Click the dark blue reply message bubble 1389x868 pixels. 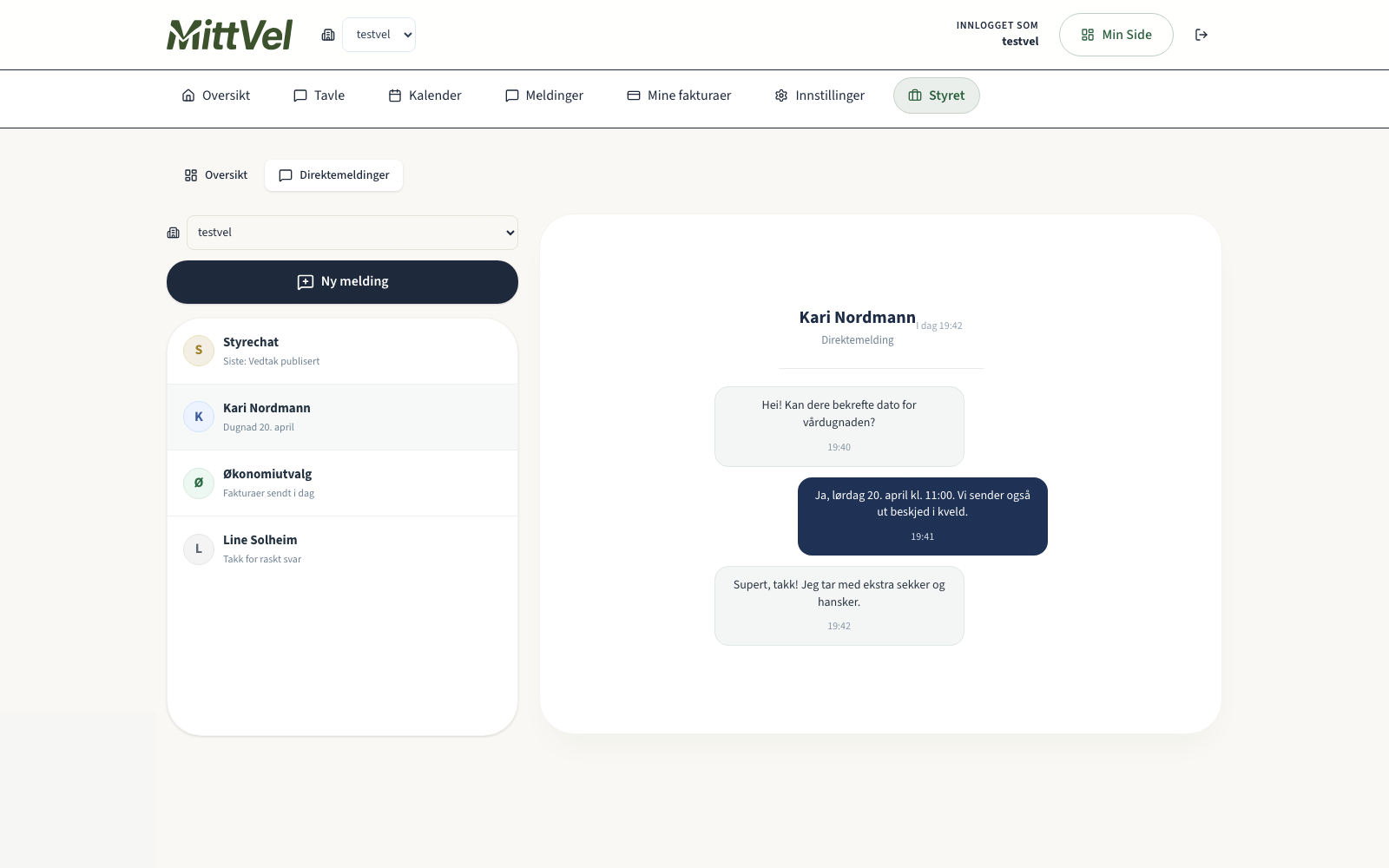tap(922, 516)
